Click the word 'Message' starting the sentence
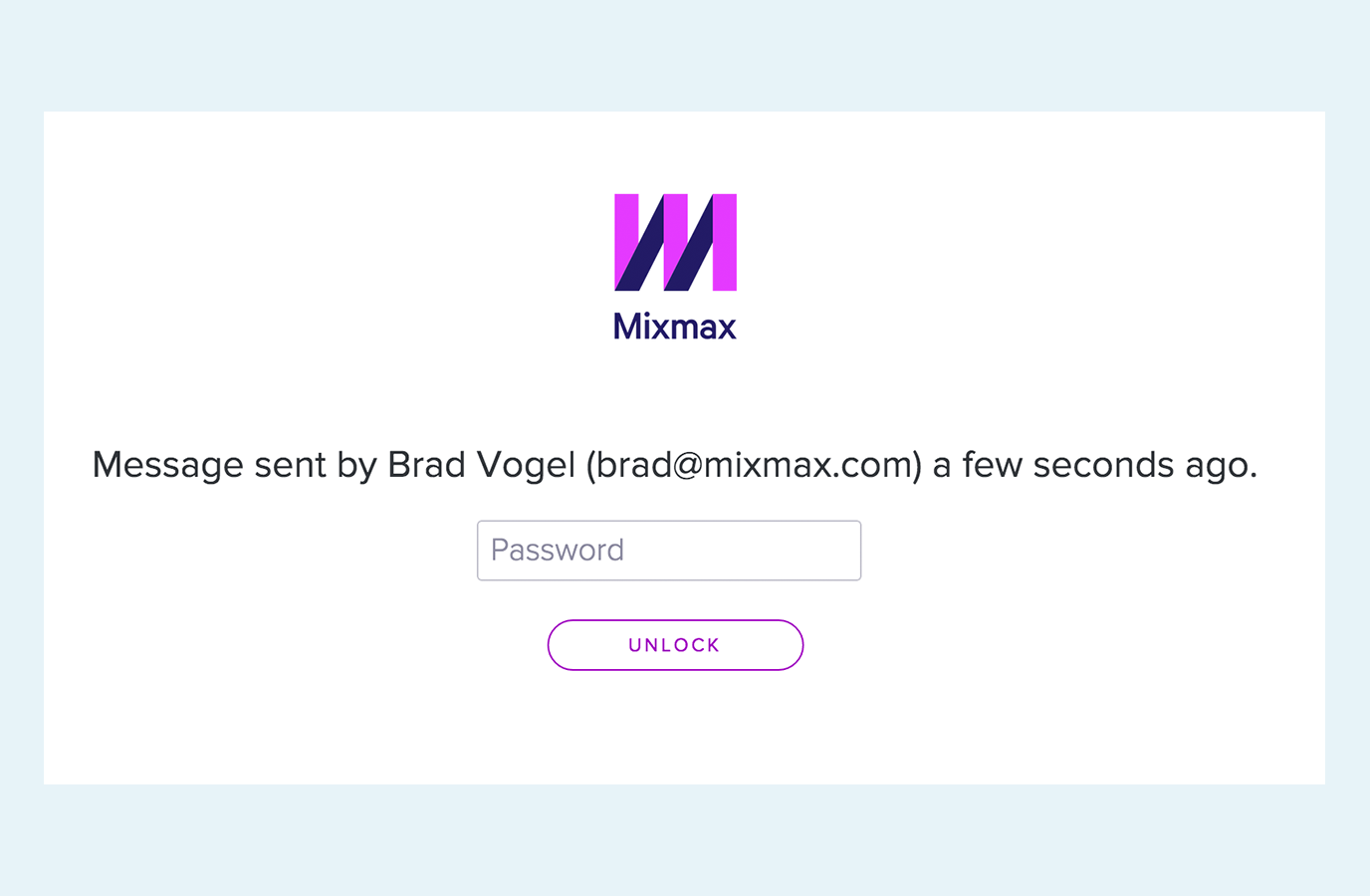This screenshot has height=896, width=1370. pyautogui.click(x=168, y=465)
